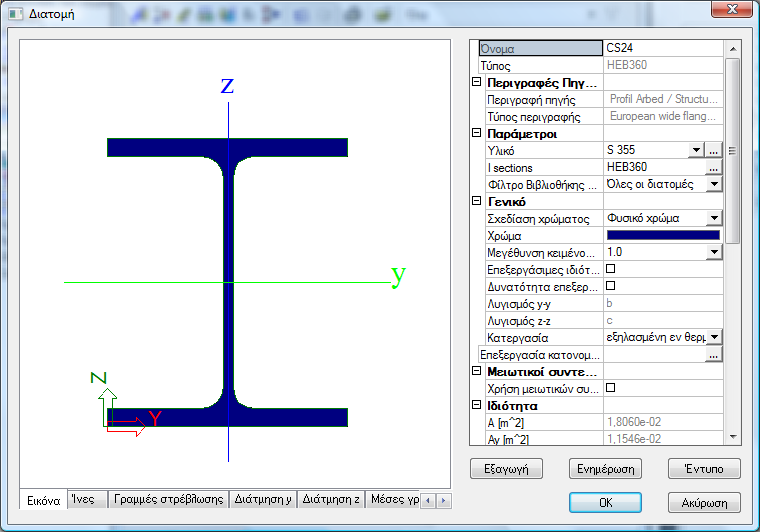This screenshot has width=760, height=532.
Task: Select the Τύπος HEB360 value
Action: tap(663, 65)
